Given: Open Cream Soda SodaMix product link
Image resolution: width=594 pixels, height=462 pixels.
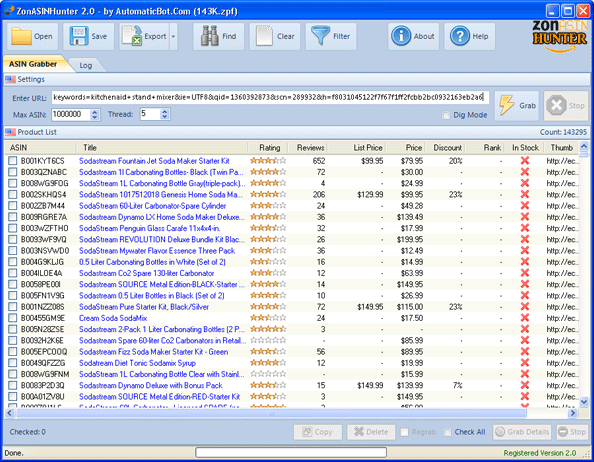Looking at the screenshot, I should pyautogui.click(x=113, y=318).
